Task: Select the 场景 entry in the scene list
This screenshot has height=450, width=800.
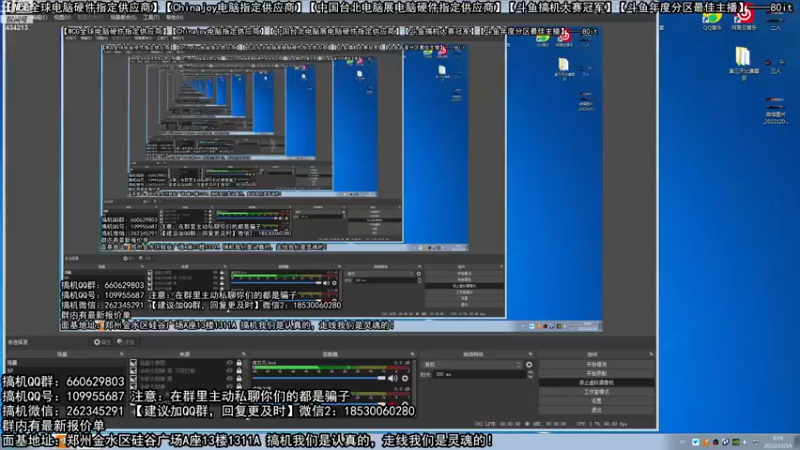Action: (x=66, y=363)
